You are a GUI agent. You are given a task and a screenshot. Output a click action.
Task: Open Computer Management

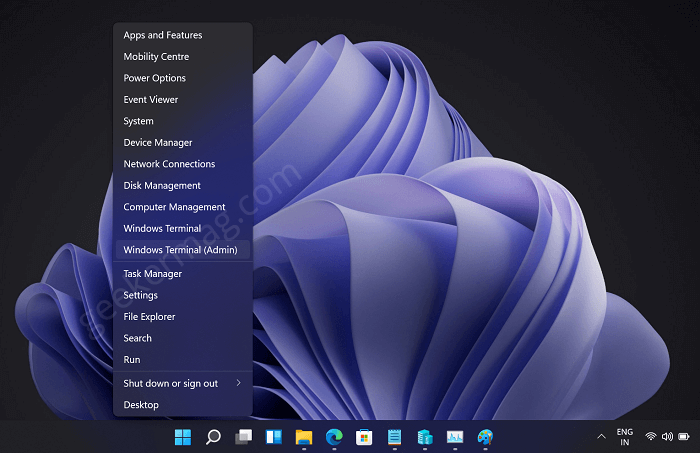click(x=183, y=206)
